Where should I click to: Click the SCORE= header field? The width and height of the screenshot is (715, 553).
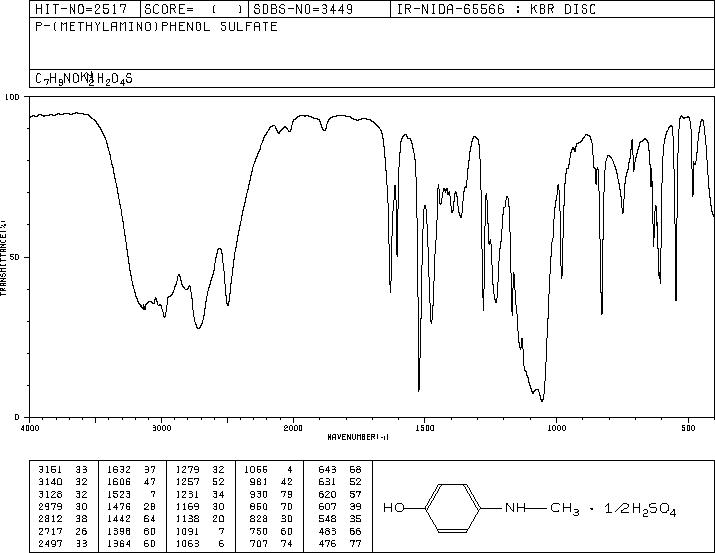pos(193,9)
